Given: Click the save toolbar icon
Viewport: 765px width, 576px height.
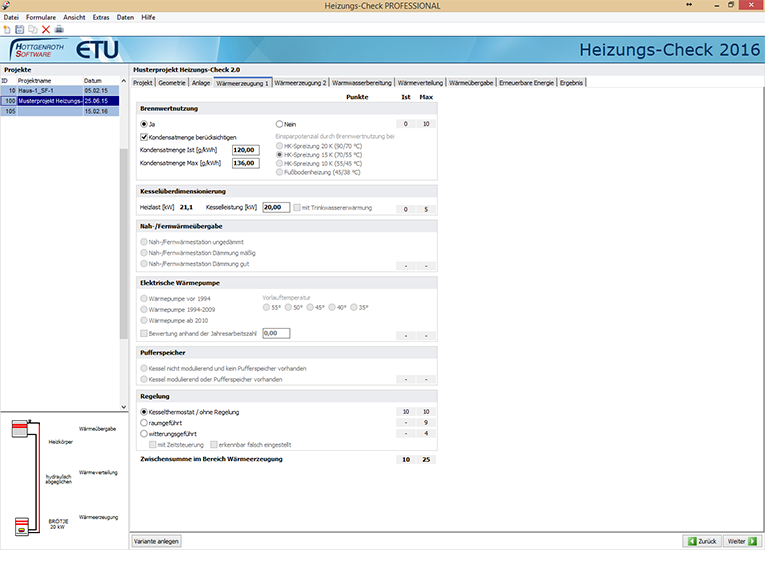Looking at the screenshot, I should (x=20, y=30).
